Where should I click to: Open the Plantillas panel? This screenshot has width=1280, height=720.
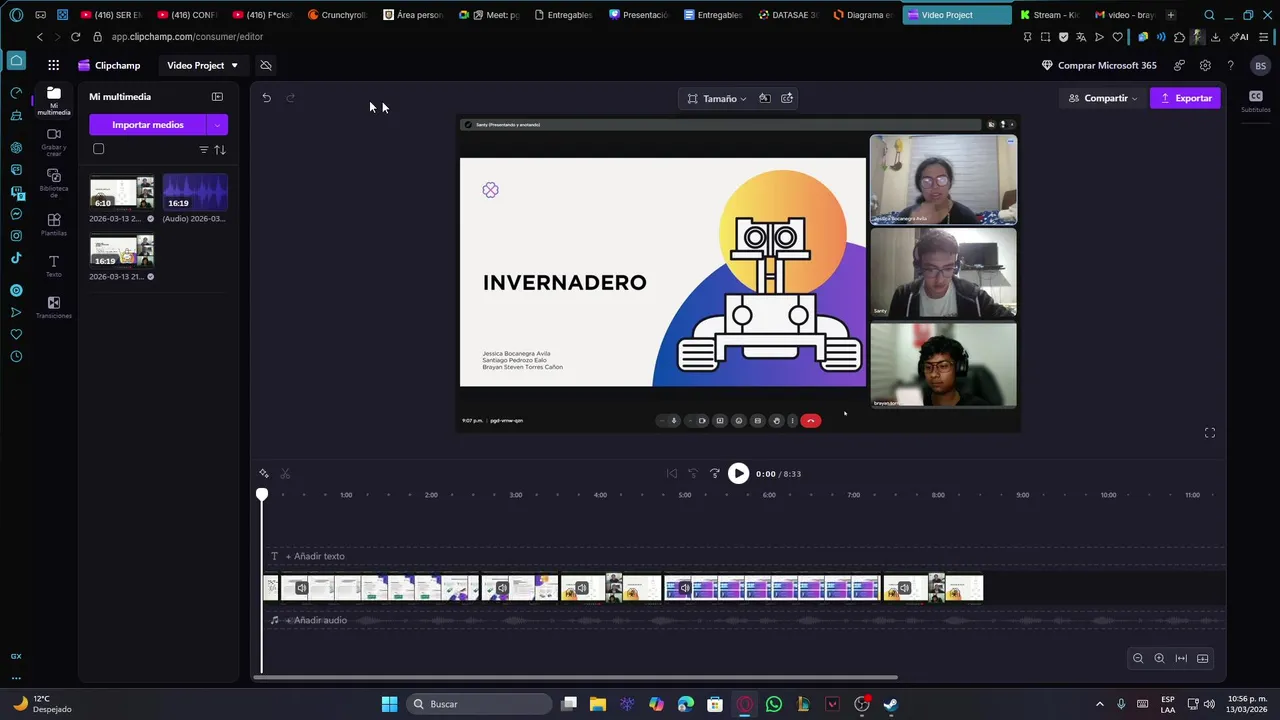pyautogui.click(x=54, y=225)
